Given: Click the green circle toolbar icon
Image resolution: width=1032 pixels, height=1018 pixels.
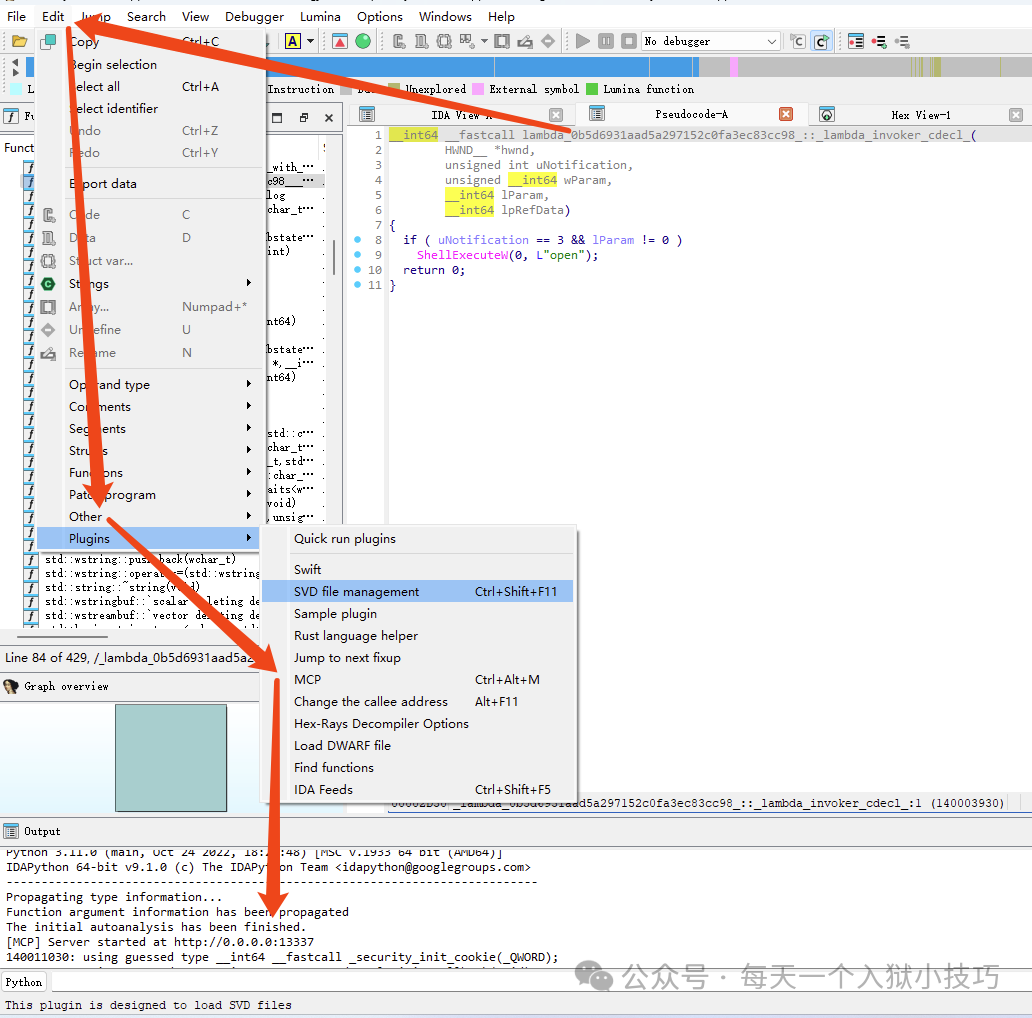Looking at the screenshot, I should (363, 41).
